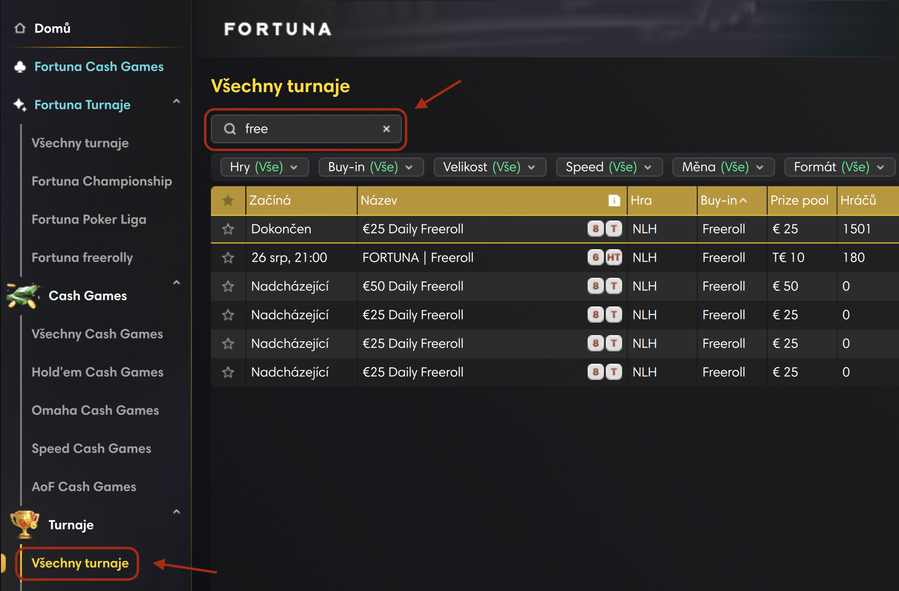Screen dimensions: 899x591
Task: Open Speed Cash Games
Action: point(91,448)
